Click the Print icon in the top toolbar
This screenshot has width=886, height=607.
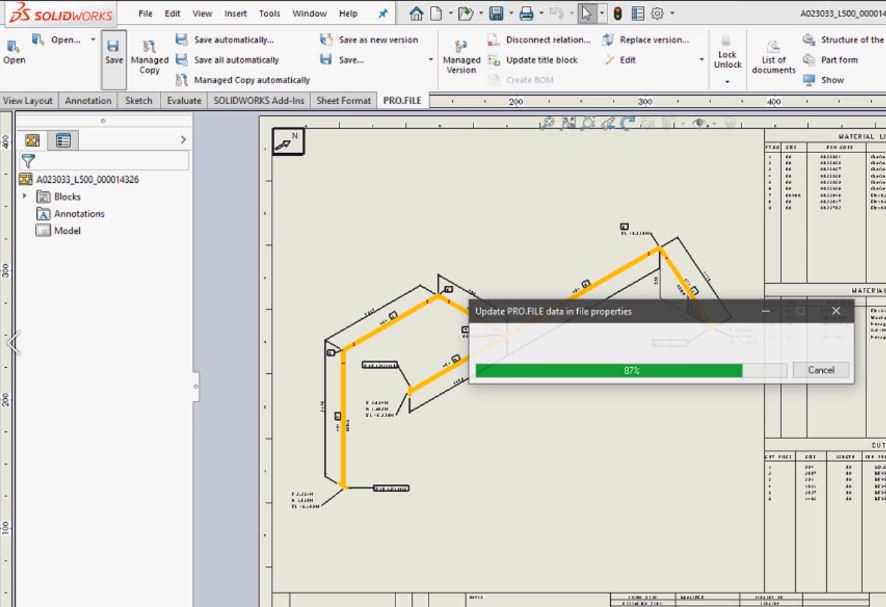526,14
